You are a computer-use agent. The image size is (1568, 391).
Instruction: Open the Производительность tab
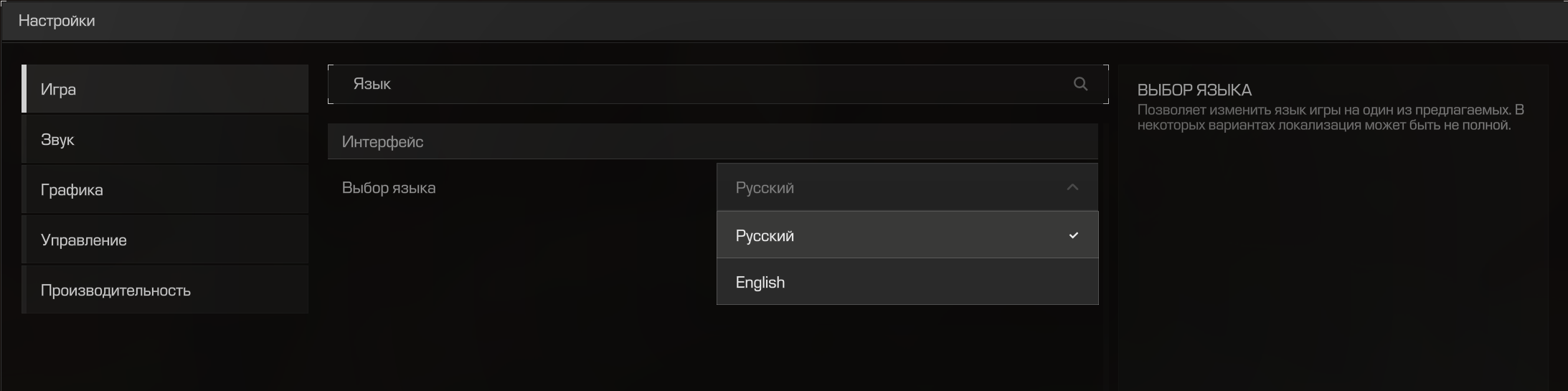(x=165, y=290)
